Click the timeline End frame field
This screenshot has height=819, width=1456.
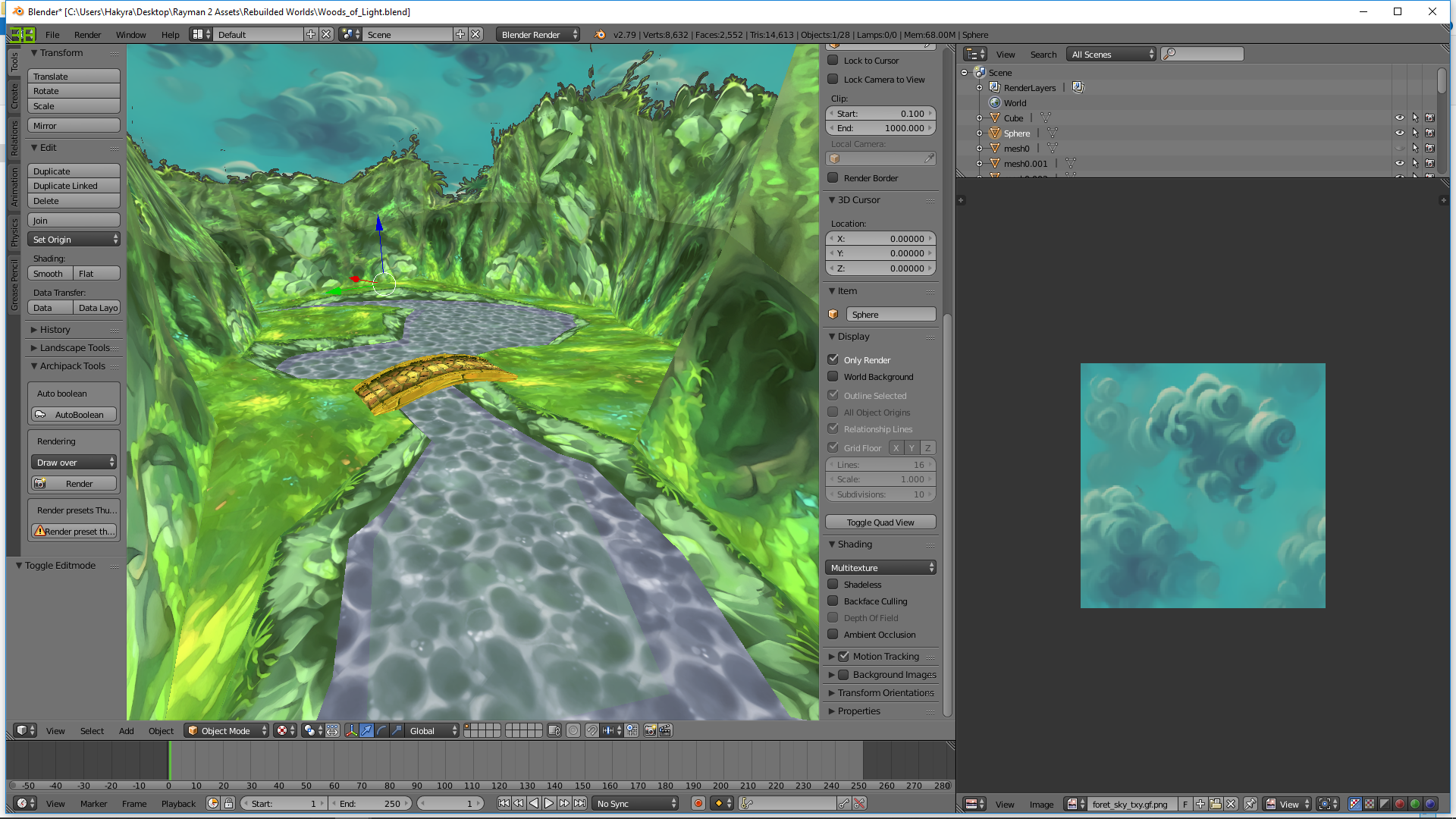pyautogui.click(x=372, y=803)
